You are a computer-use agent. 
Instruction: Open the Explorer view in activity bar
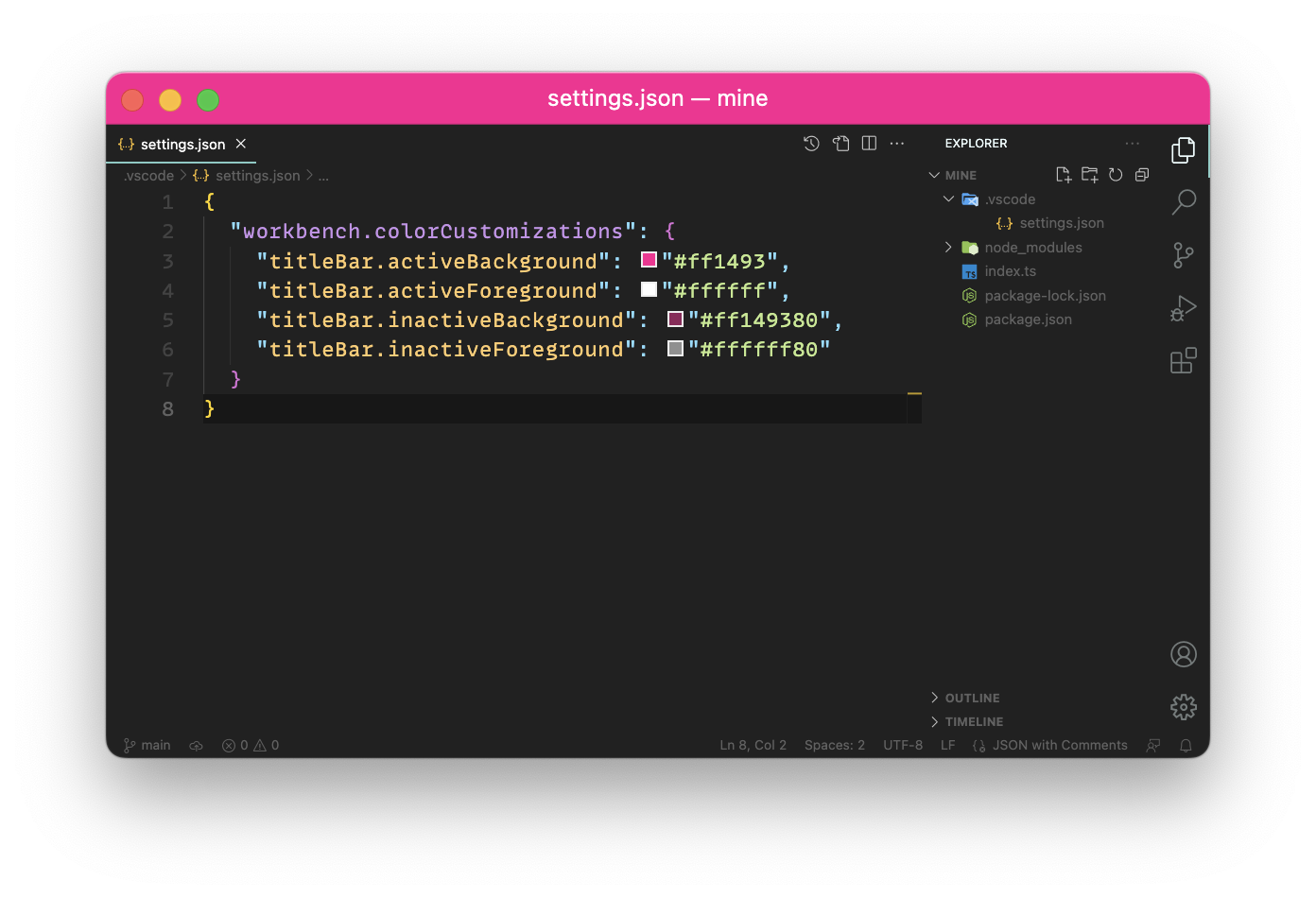coord(1183,150)
